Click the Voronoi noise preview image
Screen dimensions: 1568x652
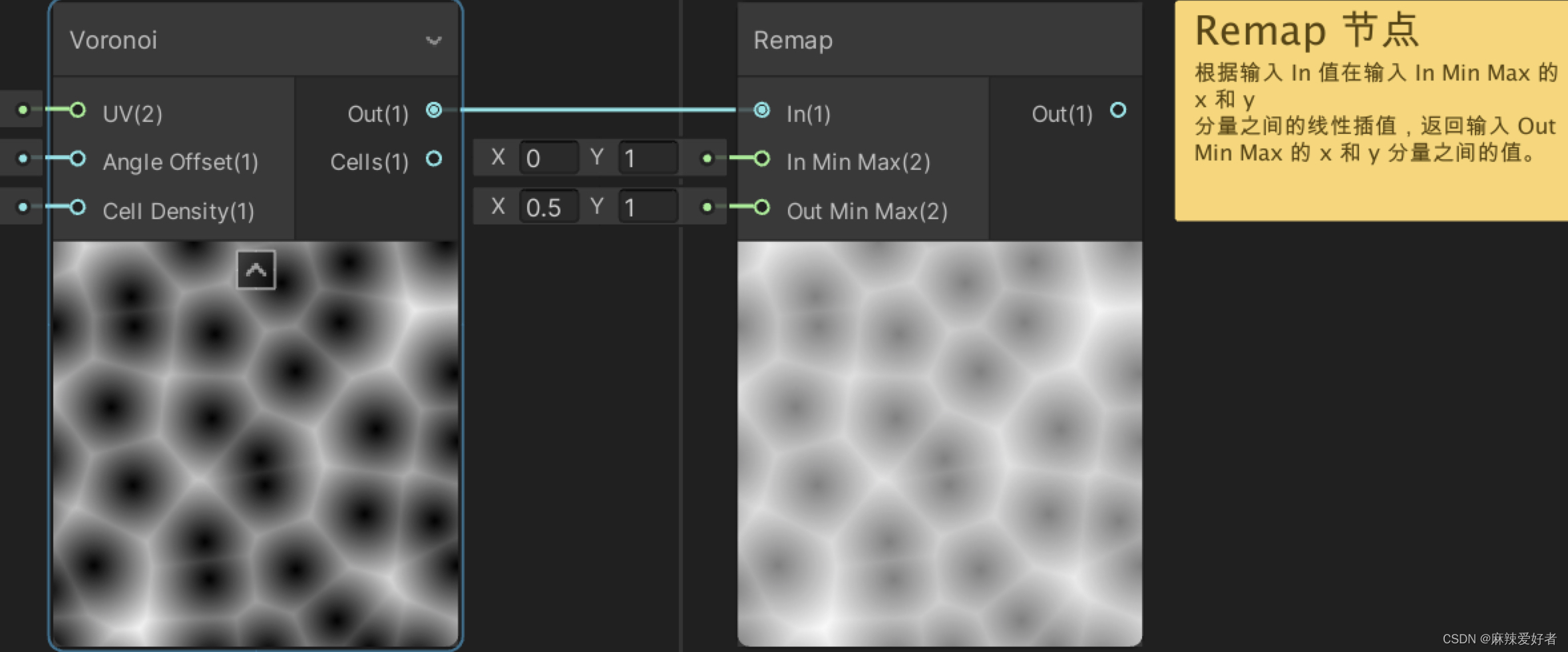click(x=256, y=444)
